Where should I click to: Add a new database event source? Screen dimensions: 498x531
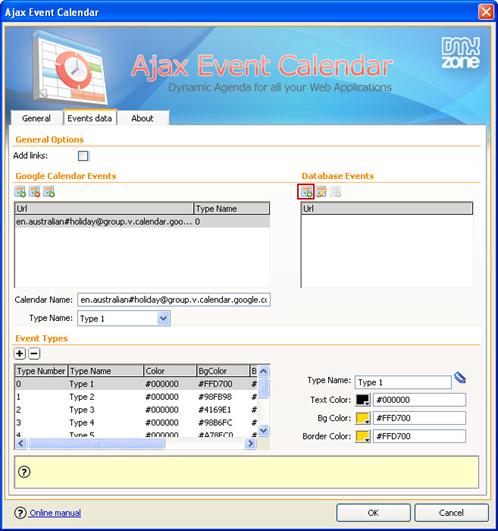[x=306, y=192]
